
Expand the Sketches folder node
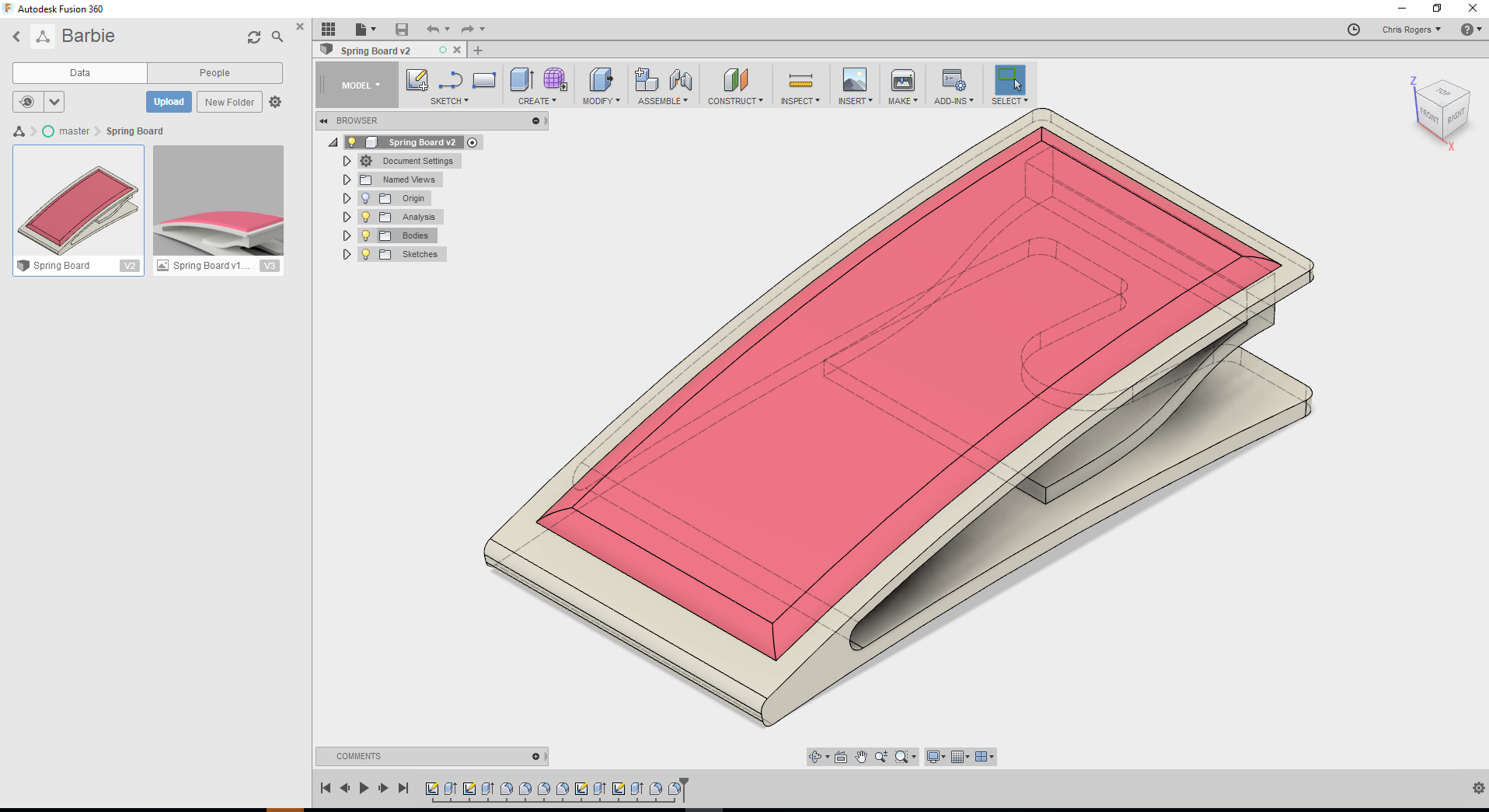pyautogui.click(x=347, y=254)
